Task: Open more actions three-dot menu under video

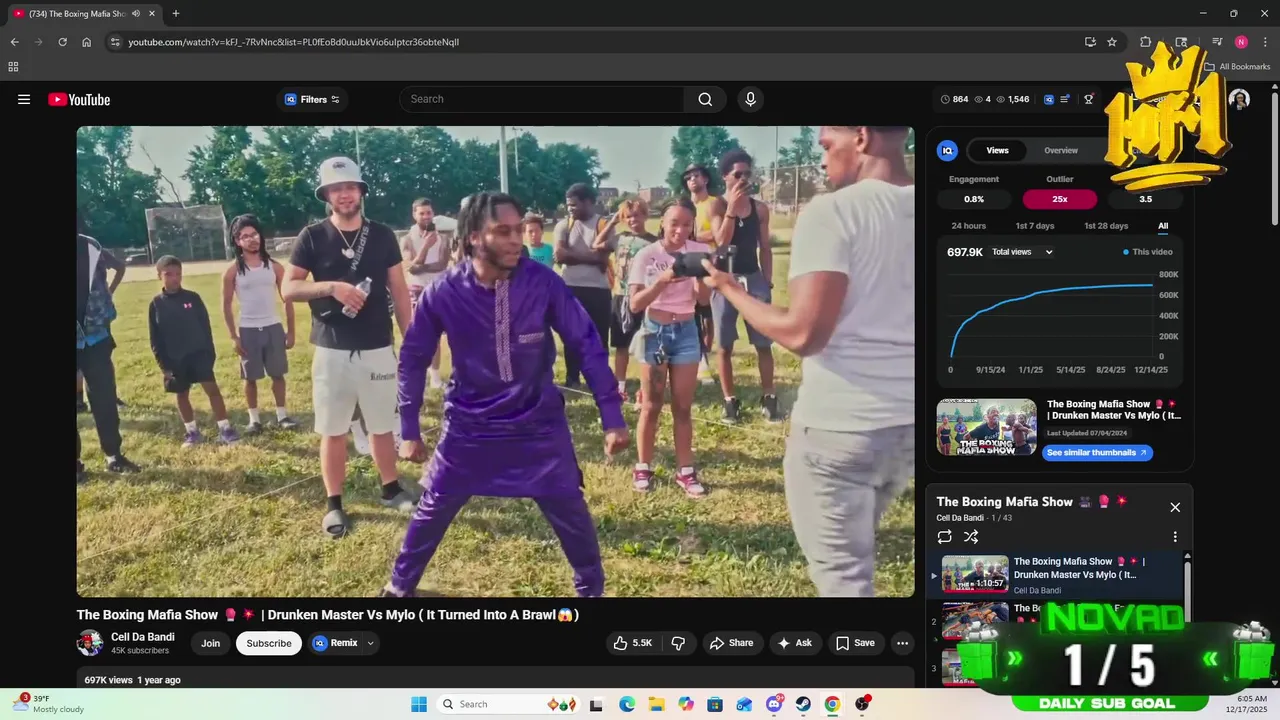Action: click(902, 643)
